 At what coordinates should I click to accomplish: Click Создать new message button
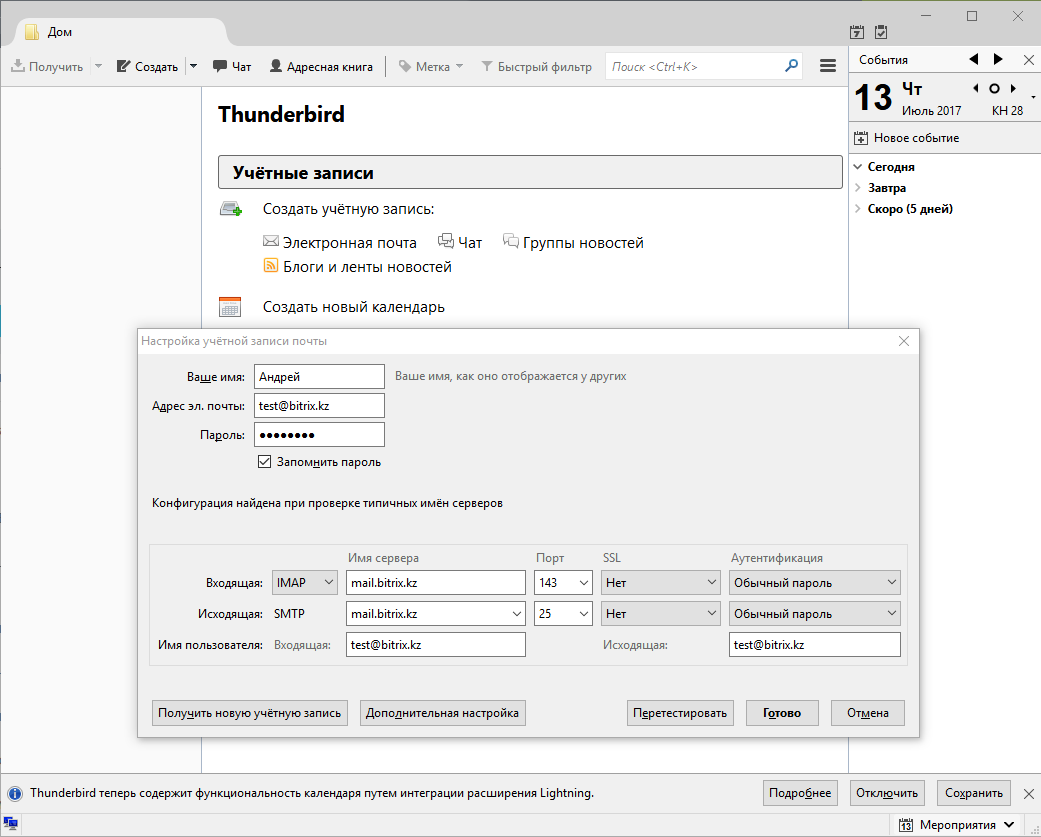[147, 66]
